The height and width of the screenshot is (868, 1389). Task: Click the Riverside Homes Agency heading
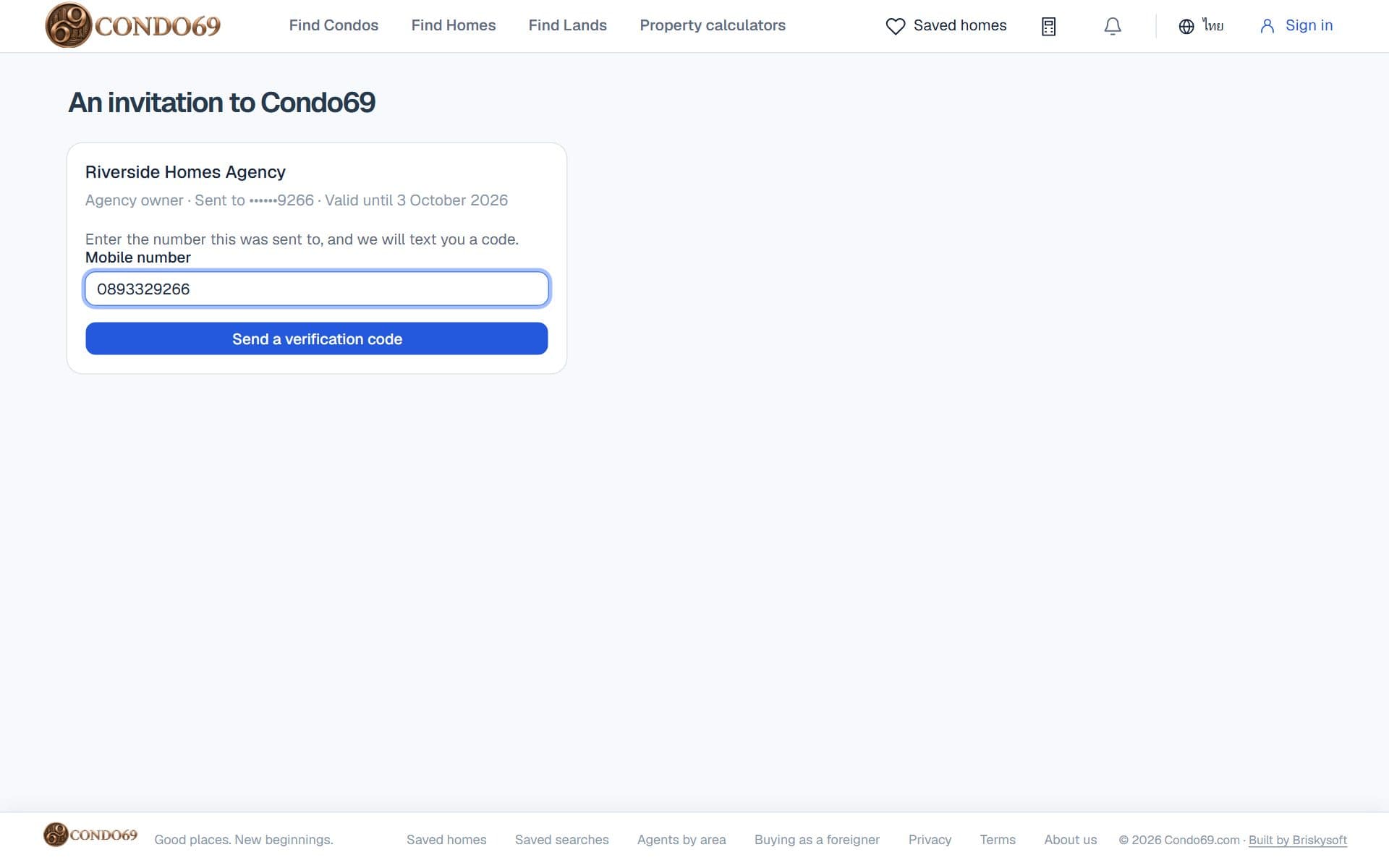tap(185, 172)
